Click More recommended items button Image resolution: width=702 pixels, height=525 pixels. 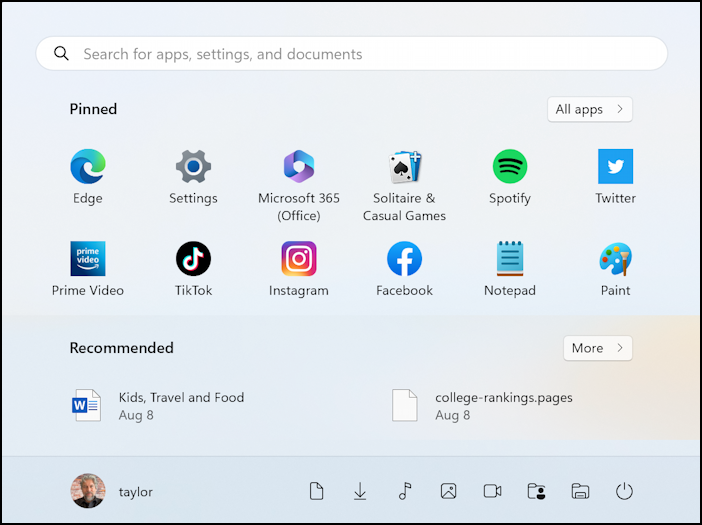click(598, 348)
